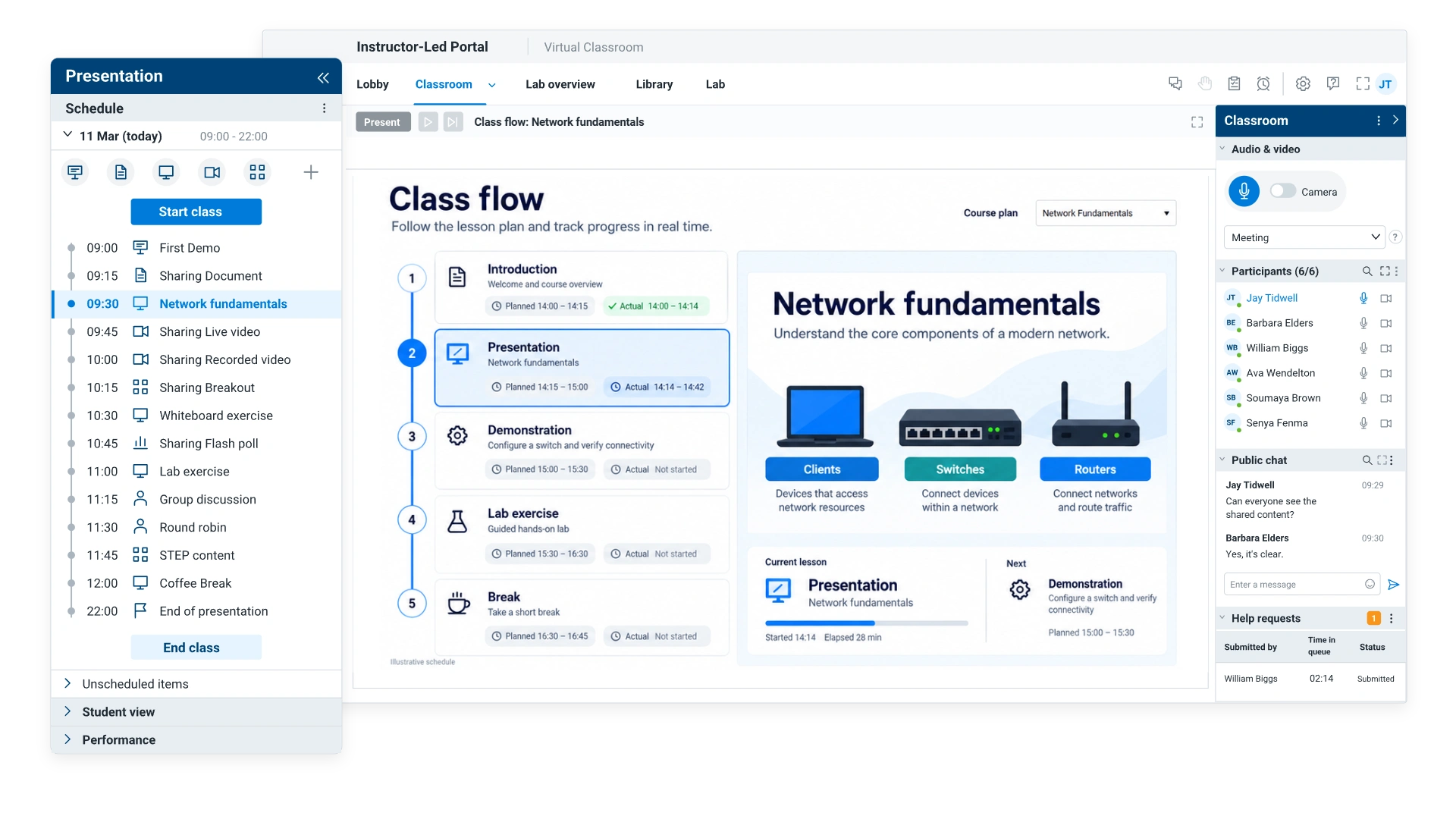The height and width of the screenshot is (819, 1456).
Task: Open the Course plan dropdown
Action: [1106, 213]
